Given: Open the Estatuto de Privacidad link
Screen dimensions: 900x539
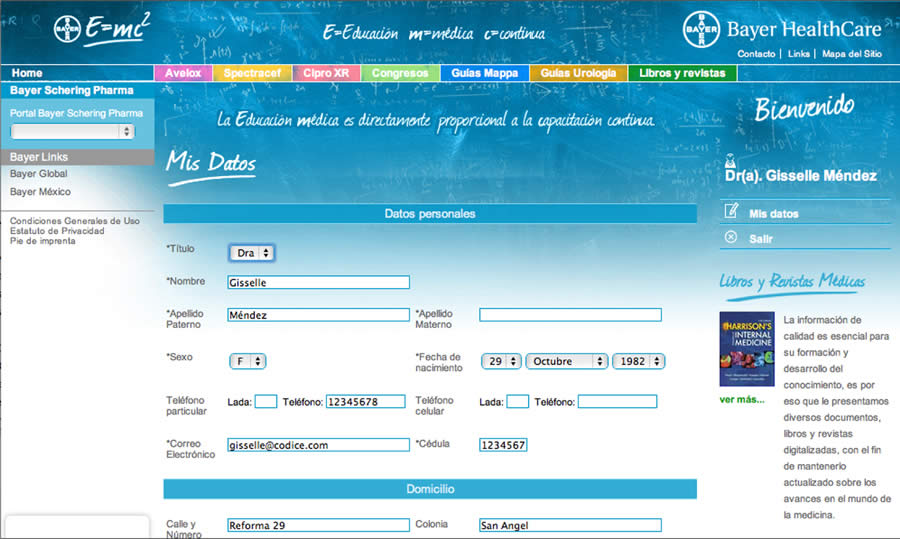Looking at the screenshot, I should tap(57, 231).
